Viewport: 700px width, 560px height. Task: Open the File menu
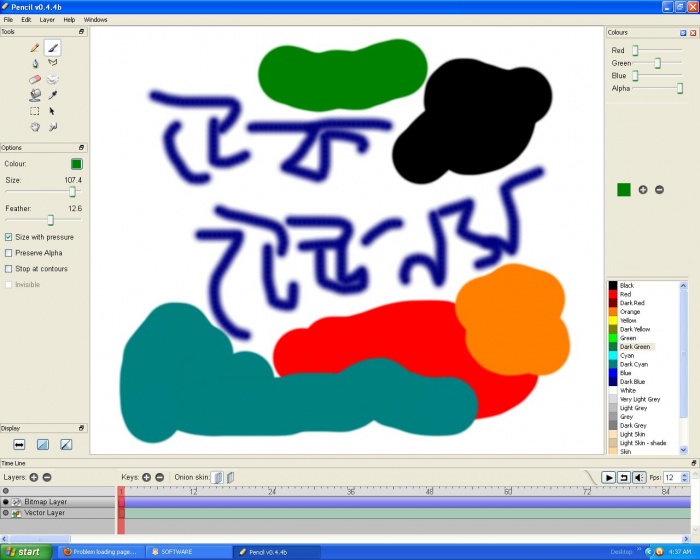click(8, 20)
